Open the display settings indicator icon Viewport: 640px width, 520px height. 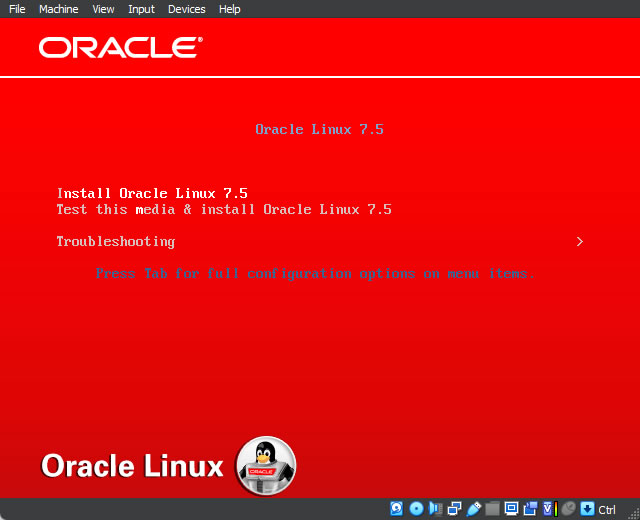pyautogui.click(x=511, y=509)
